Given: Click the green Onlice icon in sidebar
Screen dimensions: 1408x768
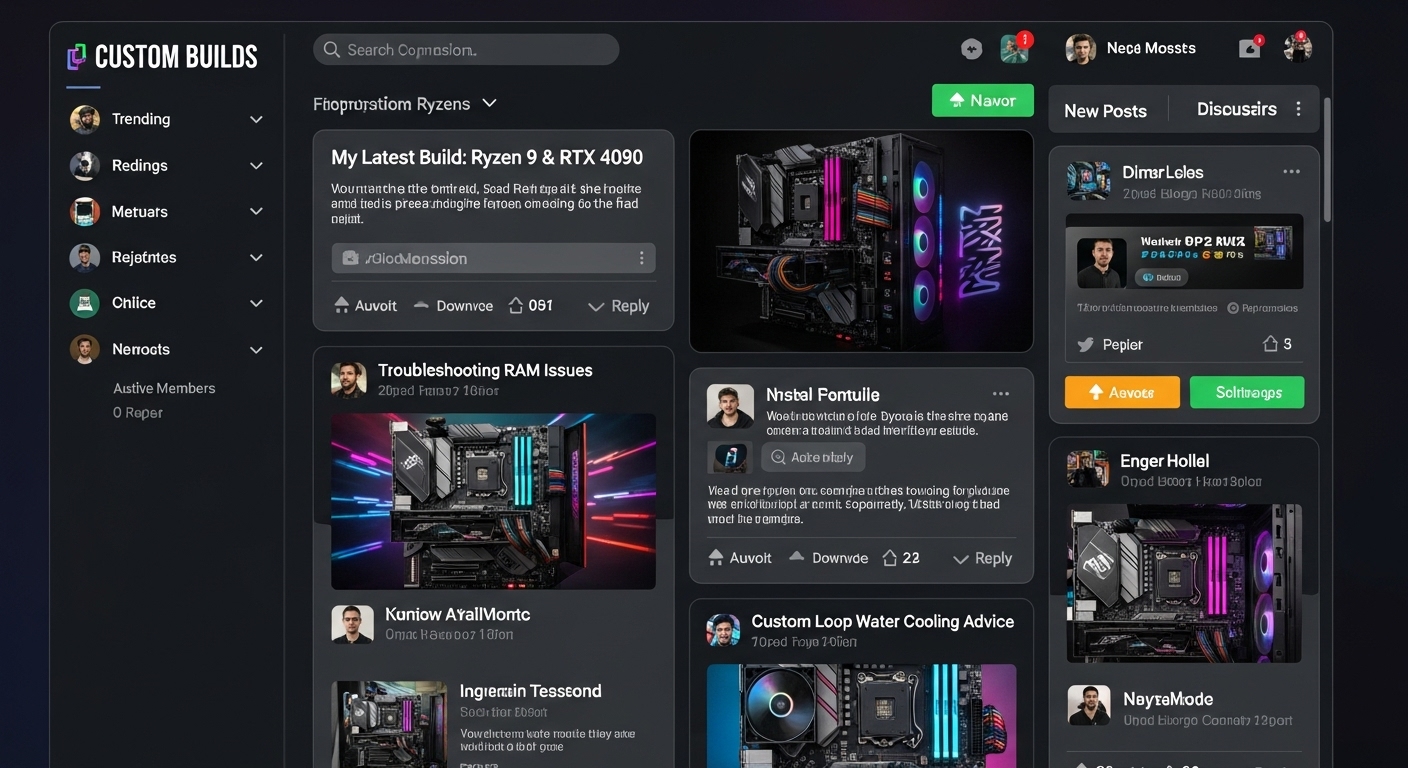Looking at the screenshot, I should (85, 303).
